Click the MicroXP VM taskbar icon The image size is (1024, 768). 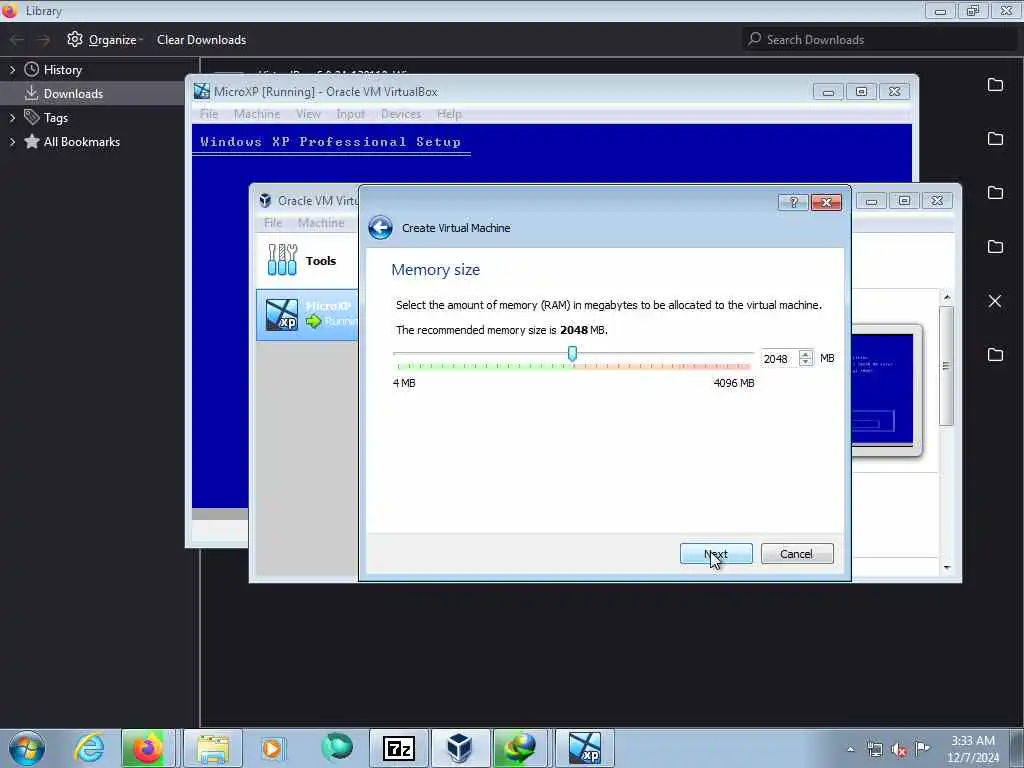tap(585, 748)
